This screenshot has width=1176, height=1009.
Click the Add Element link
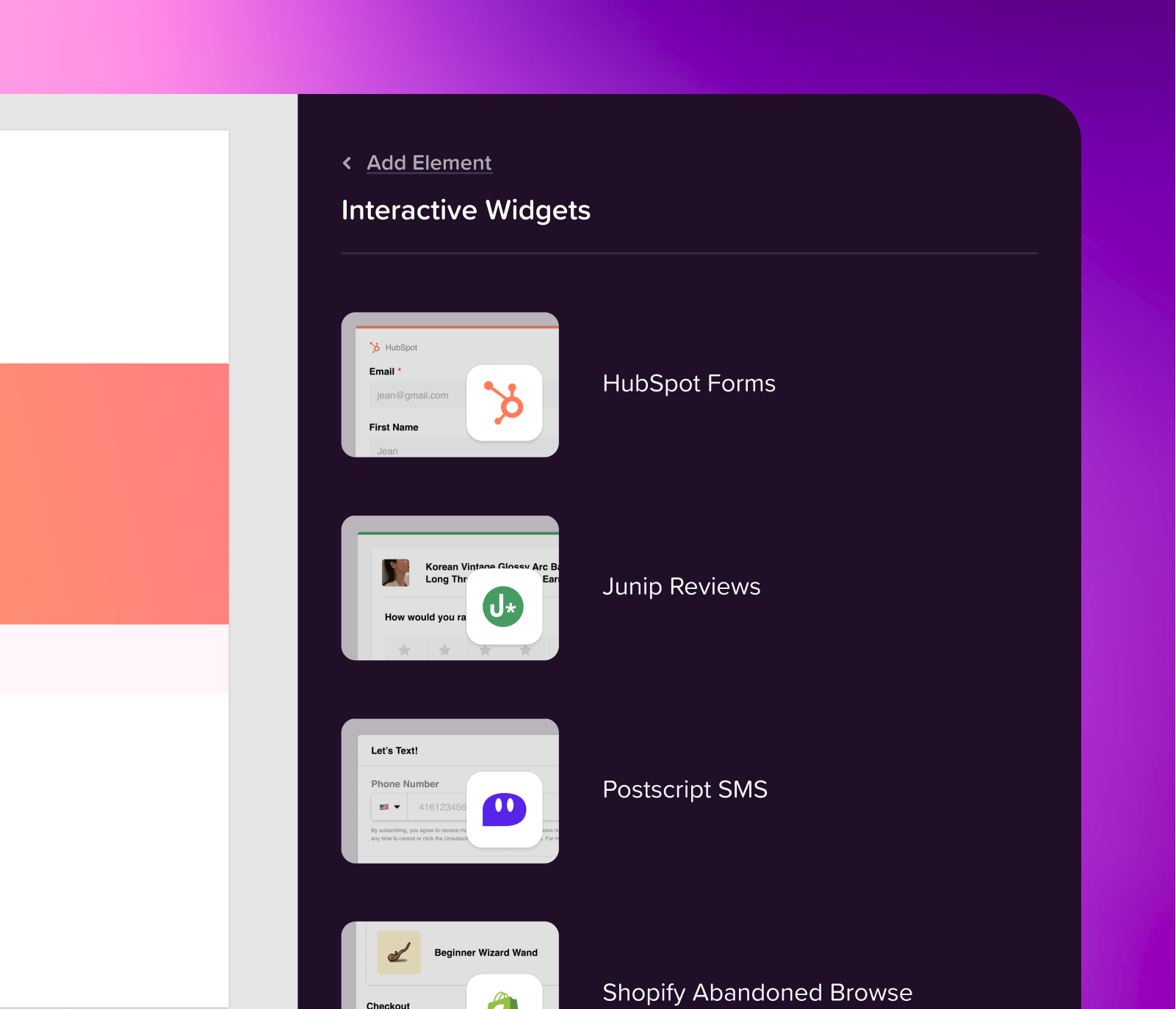point(429,162)
